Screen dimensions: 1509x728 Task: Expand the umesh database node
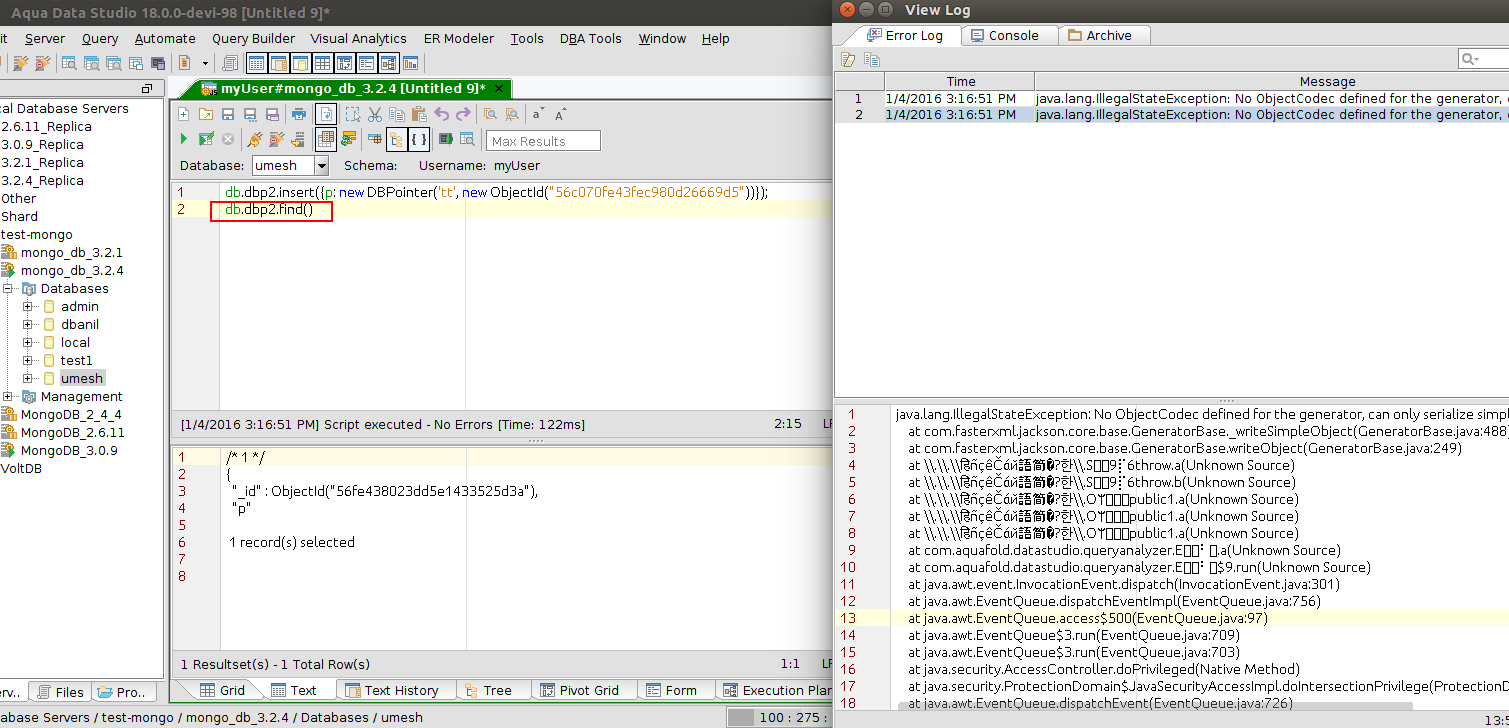point(28,378)
